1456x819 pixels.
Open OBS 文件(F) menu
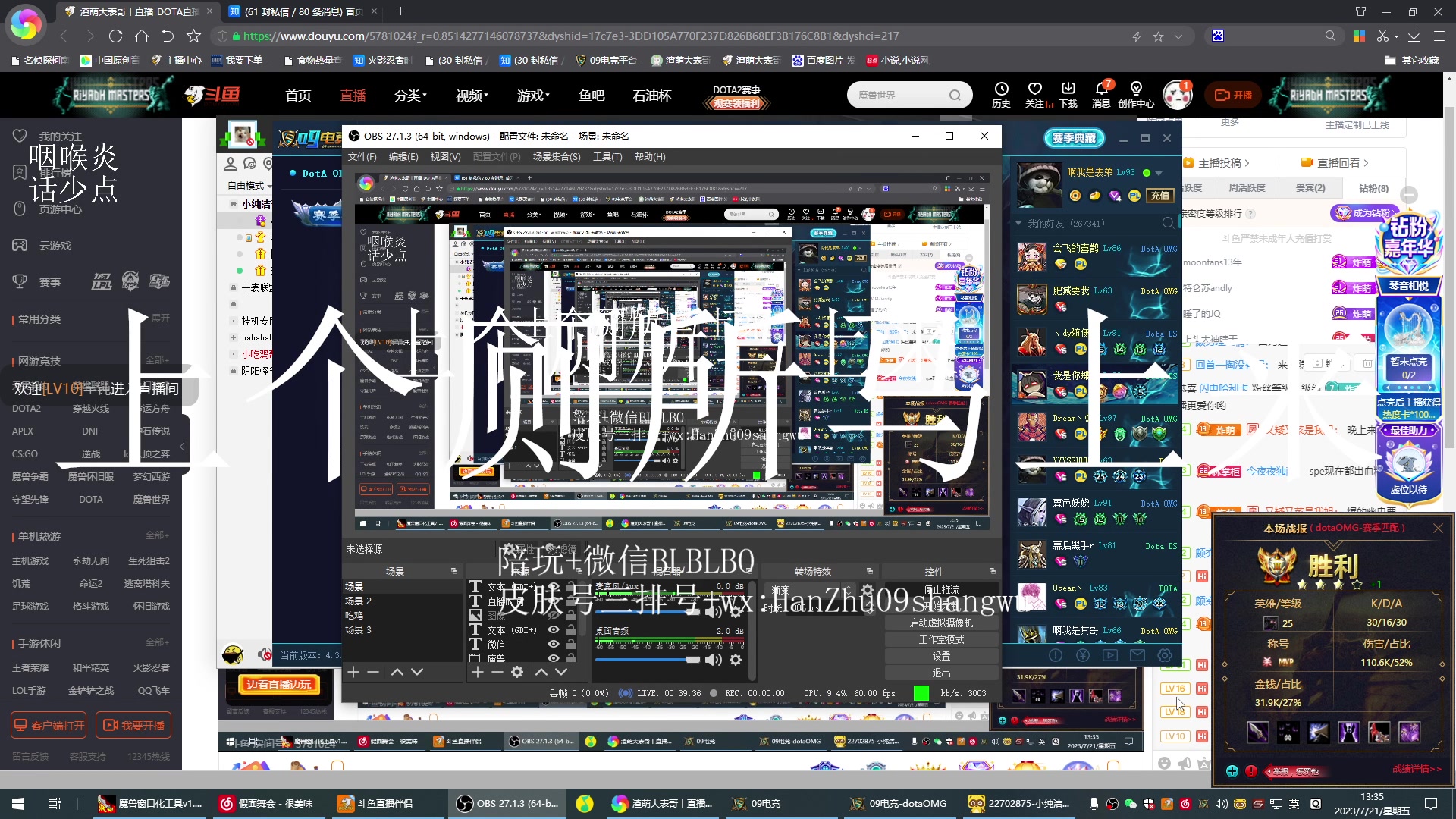click(362, 156)
